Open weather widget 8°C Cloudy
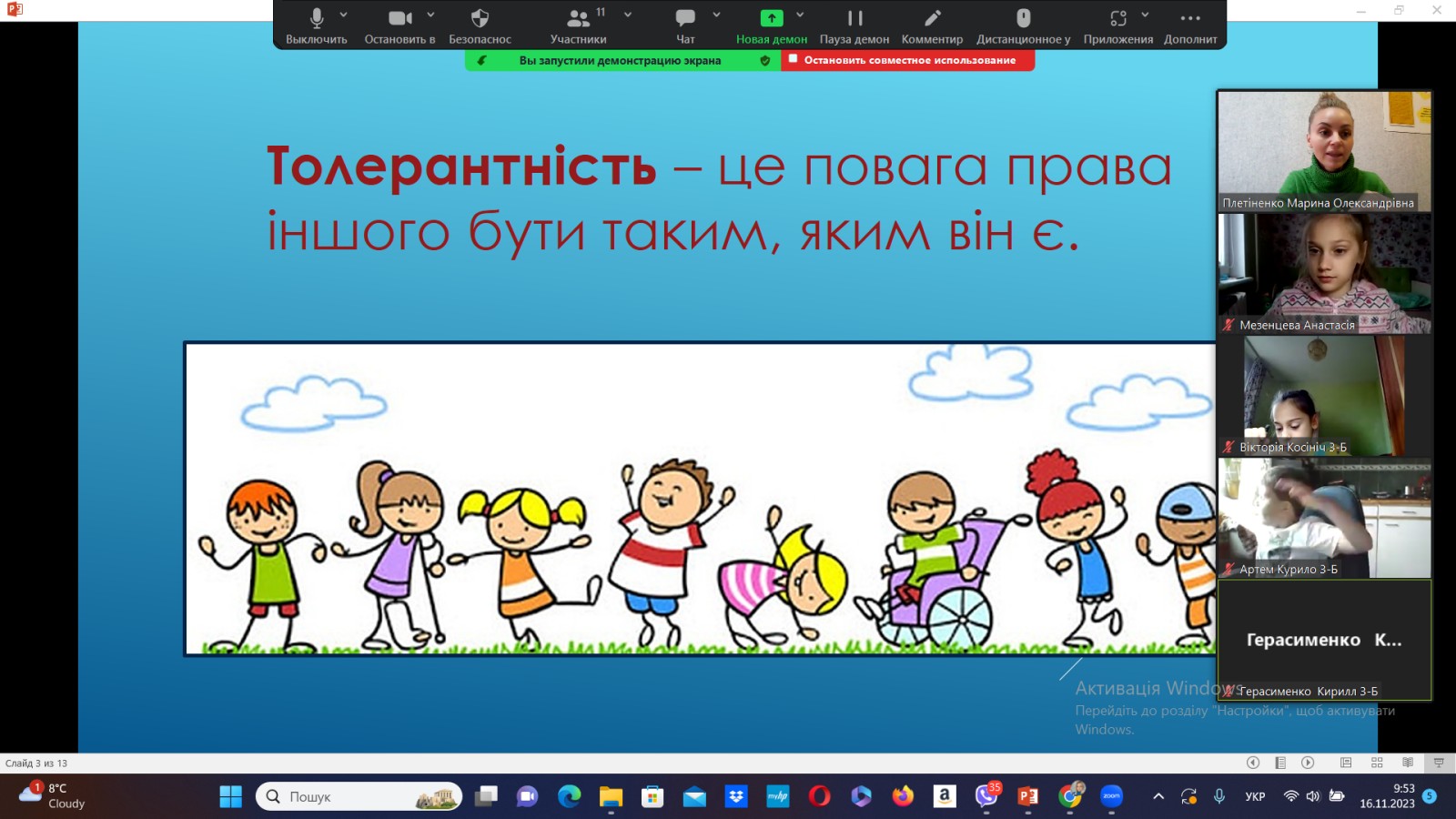Screen dimensions: 1456x819 coord(53,796)
